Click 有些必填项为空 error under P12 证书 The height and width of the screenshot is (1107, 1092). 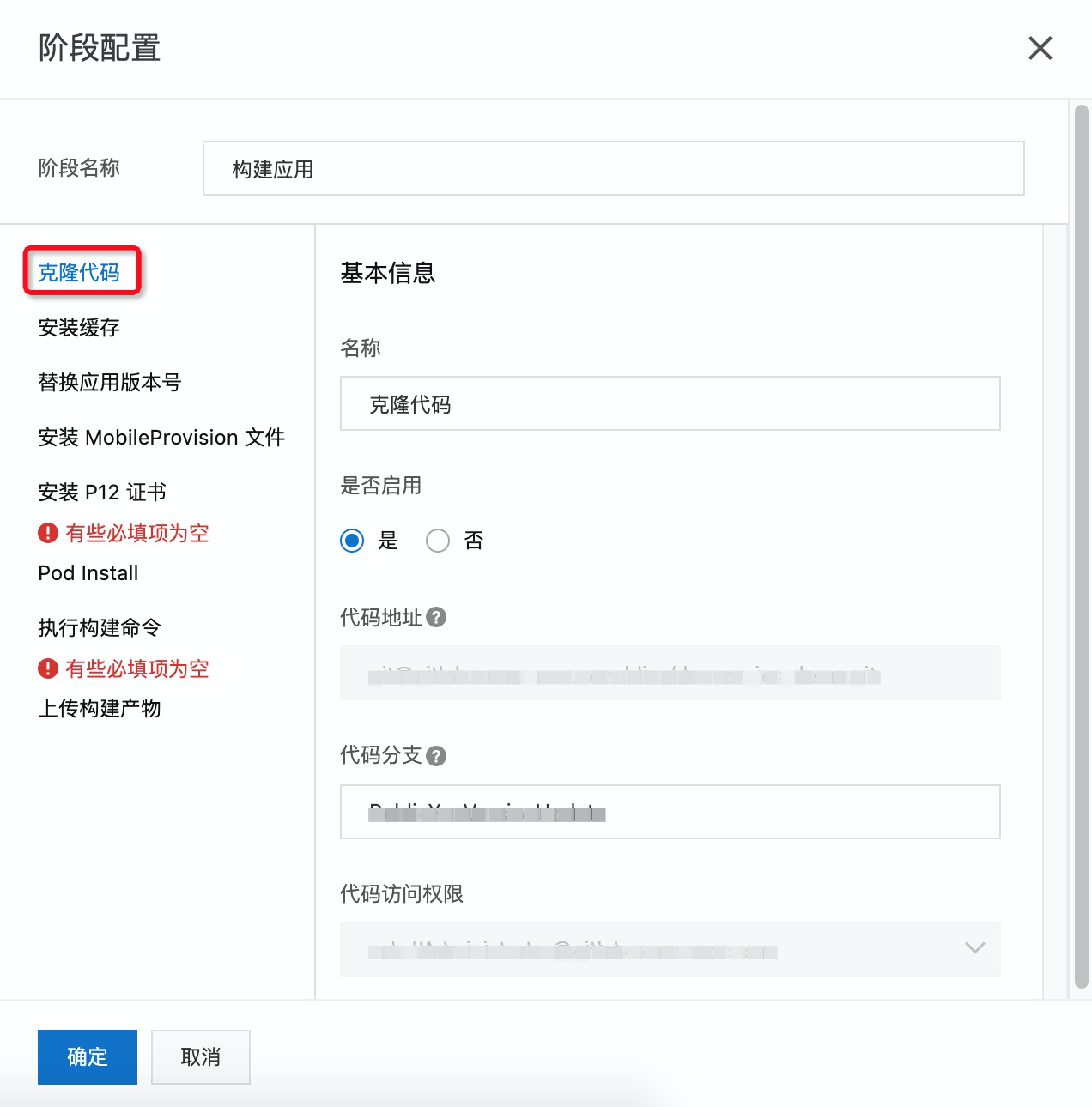(x=137, y=533)
